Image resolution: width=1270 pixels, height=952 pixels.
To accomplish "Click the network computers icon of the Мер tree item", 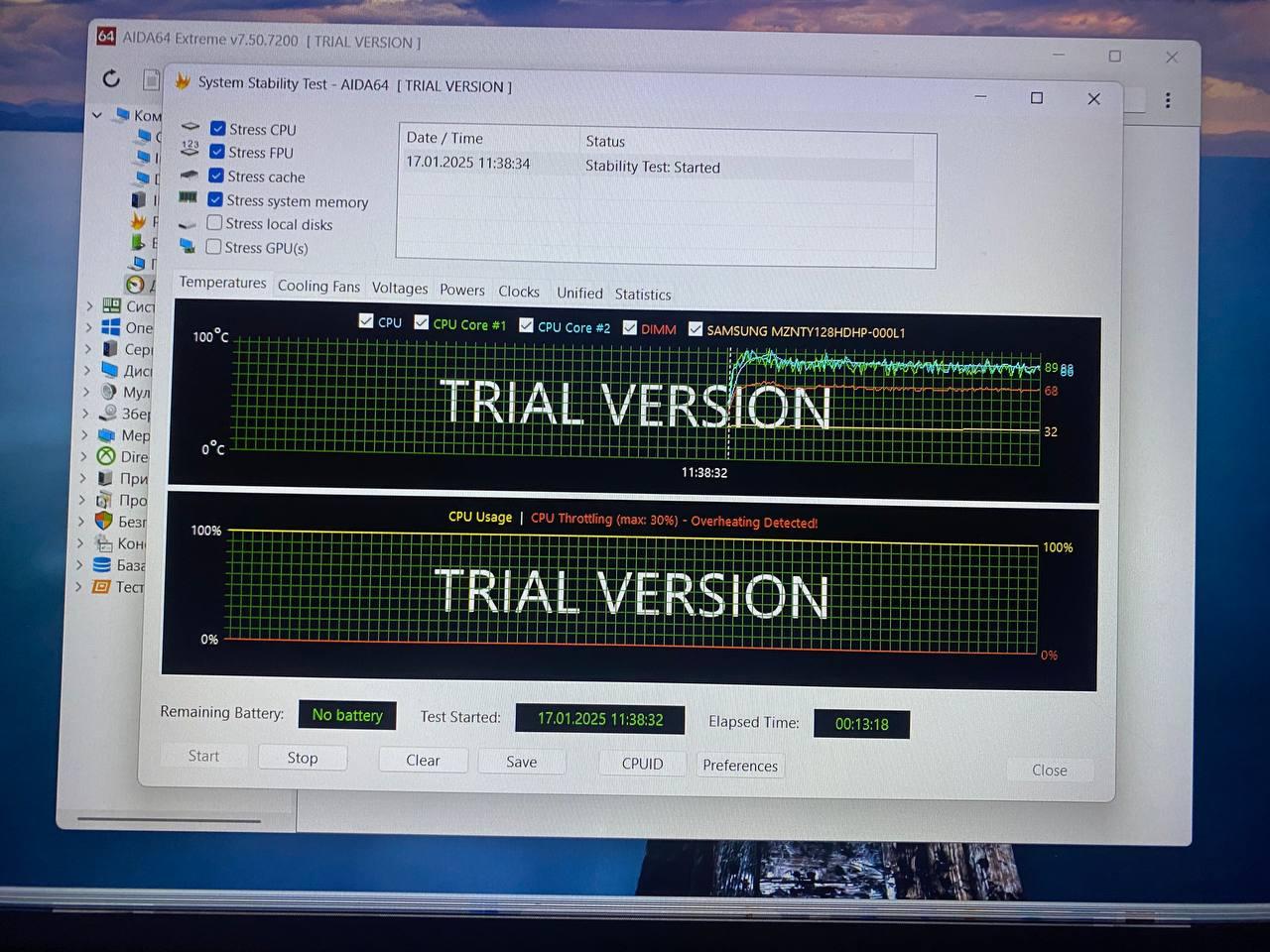I will 106,434.
